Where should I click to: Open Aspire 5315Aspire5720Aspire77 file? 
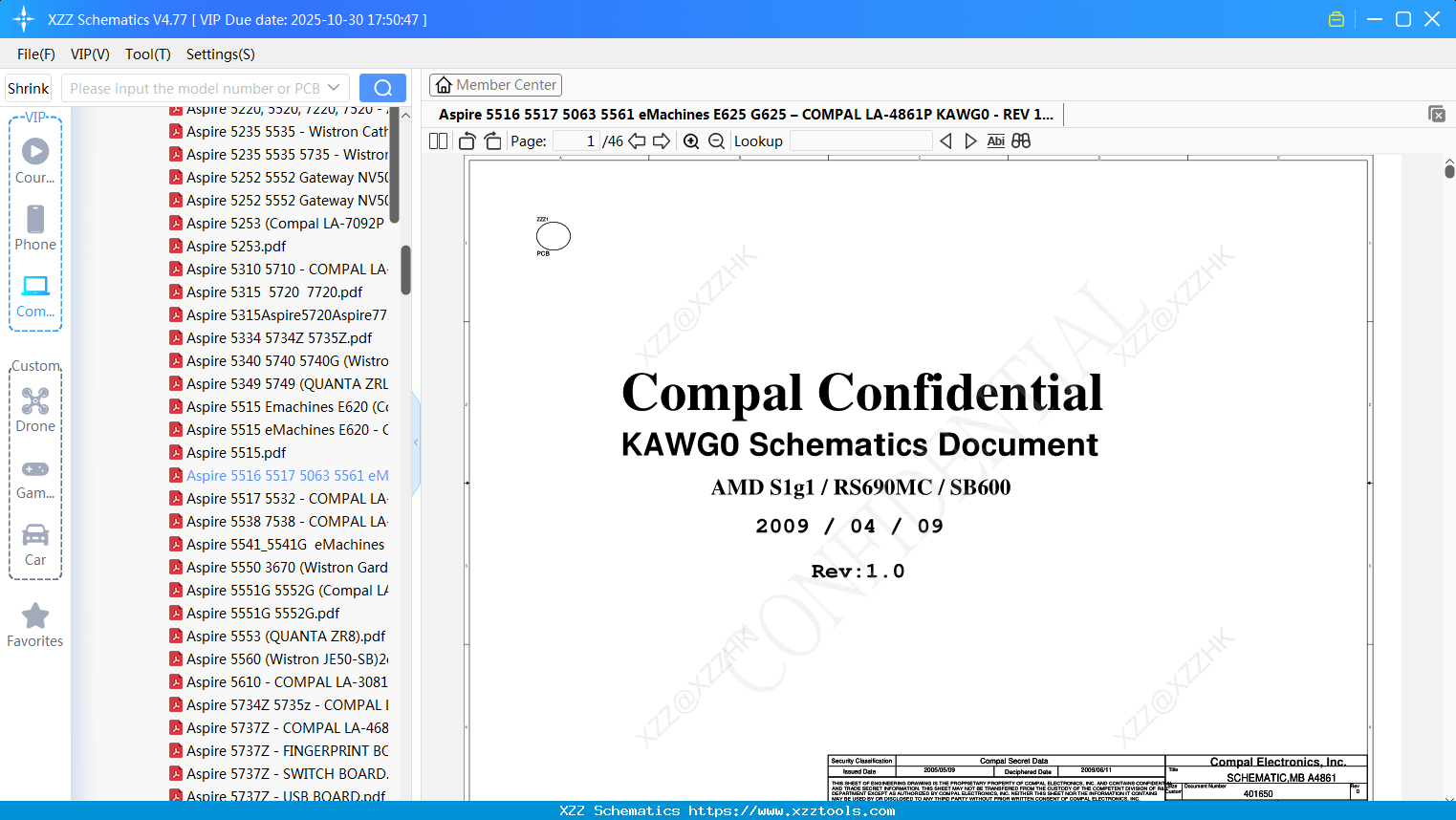(278, 315)
